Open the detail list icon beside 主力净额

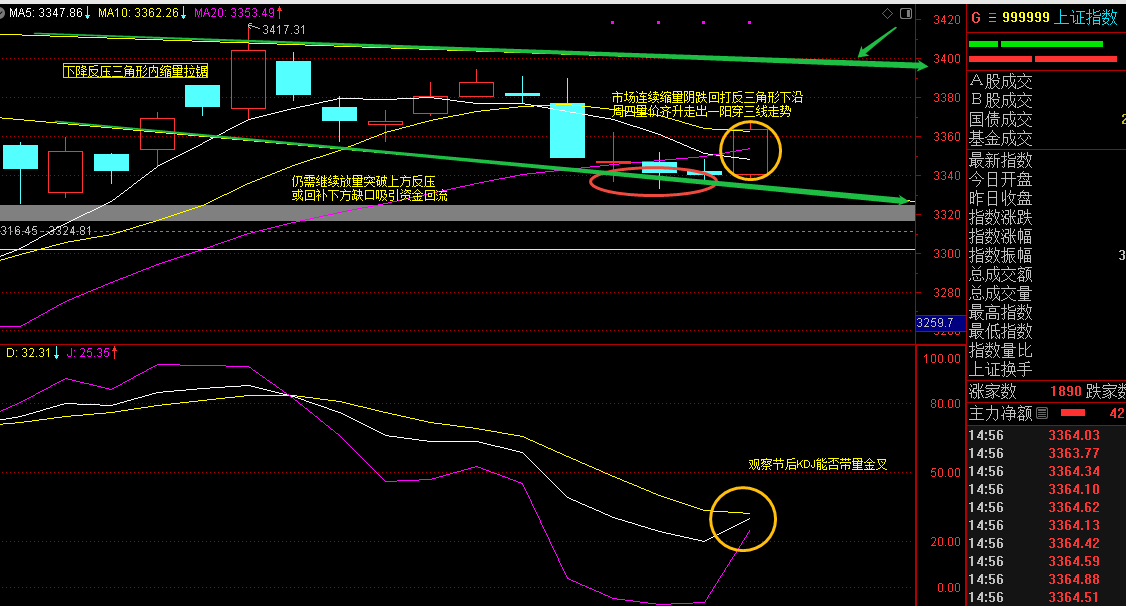(1042, 413)
